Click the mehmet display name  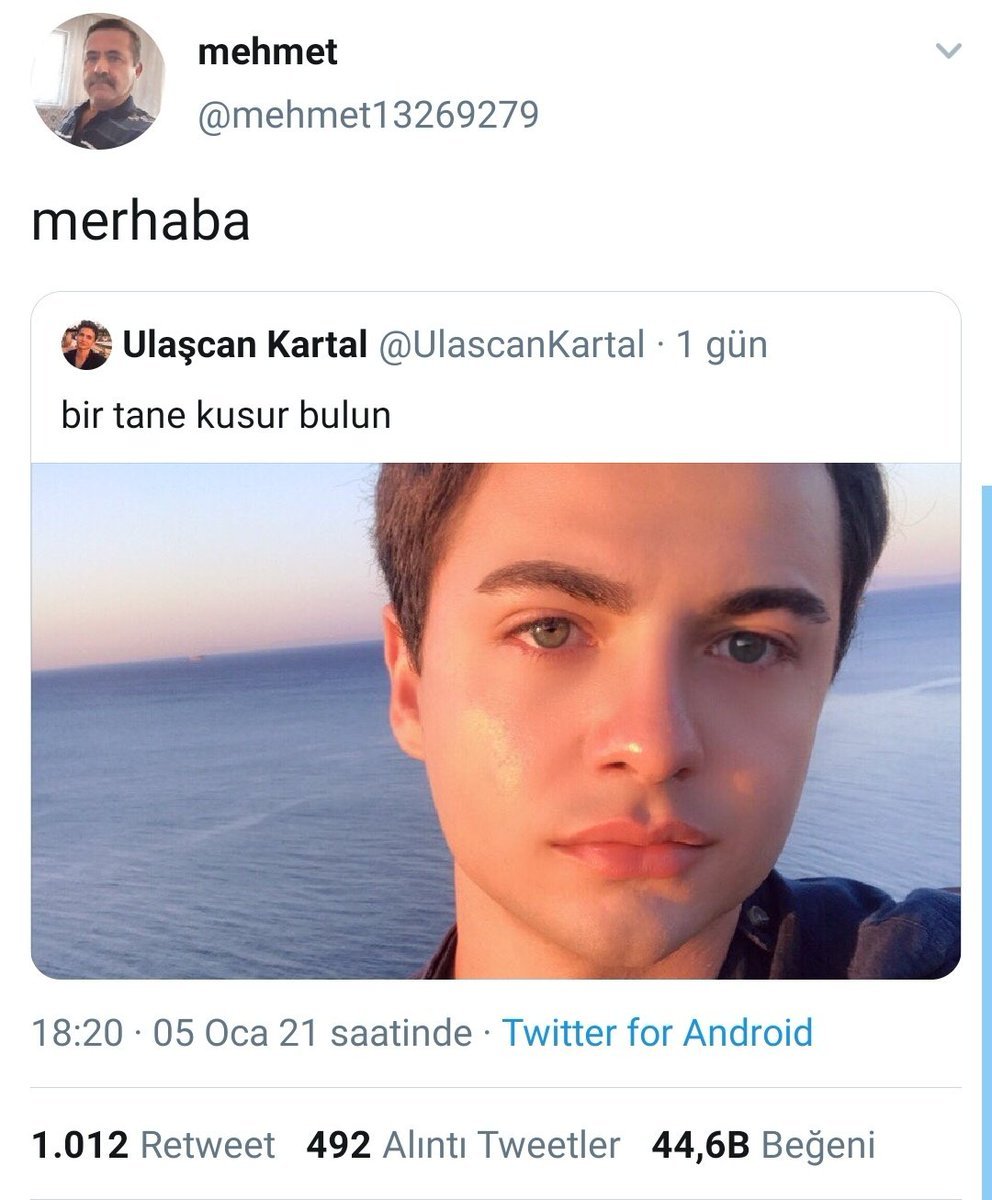[267, 52]
